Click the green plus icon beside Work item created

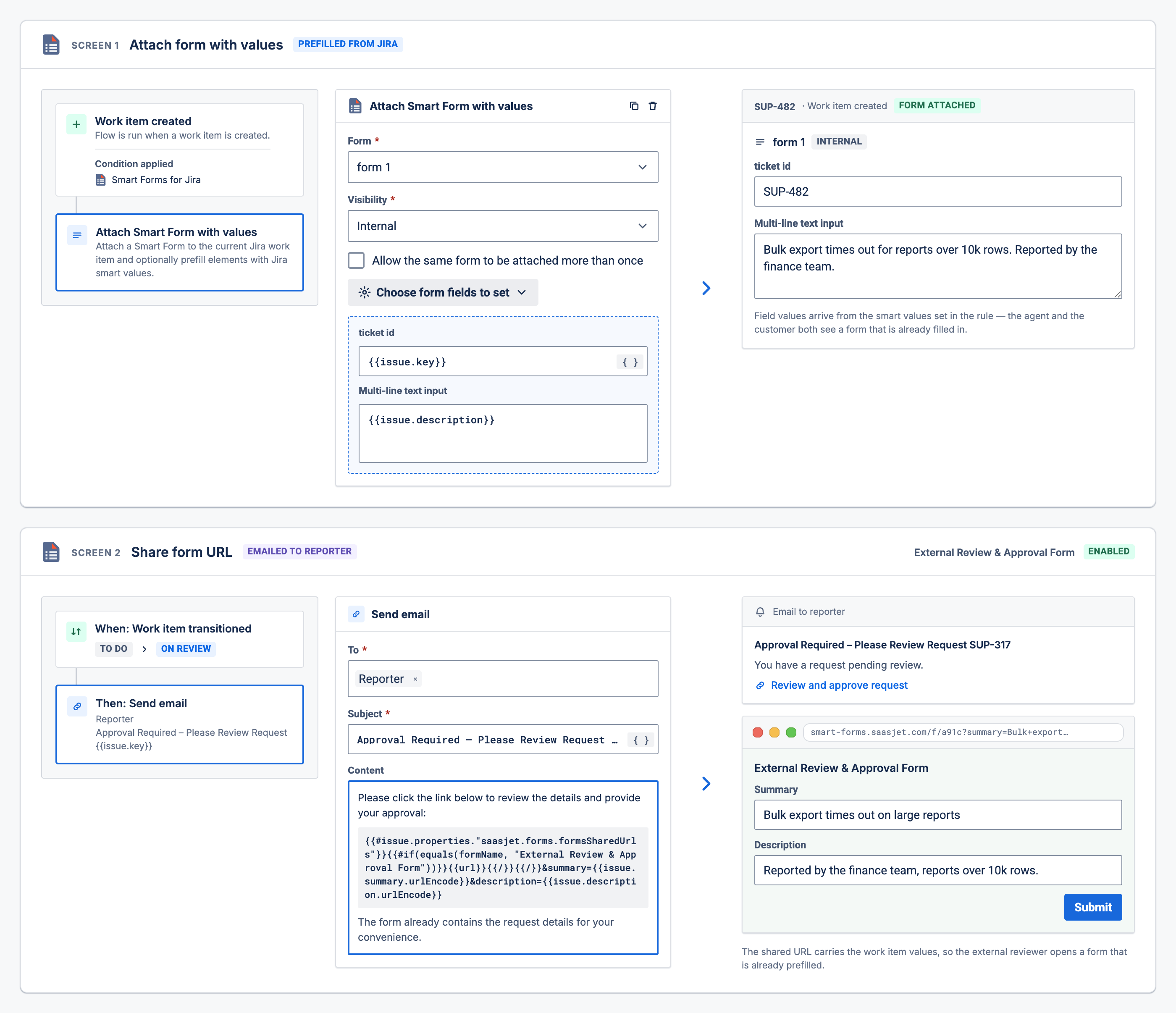(76, 124)
